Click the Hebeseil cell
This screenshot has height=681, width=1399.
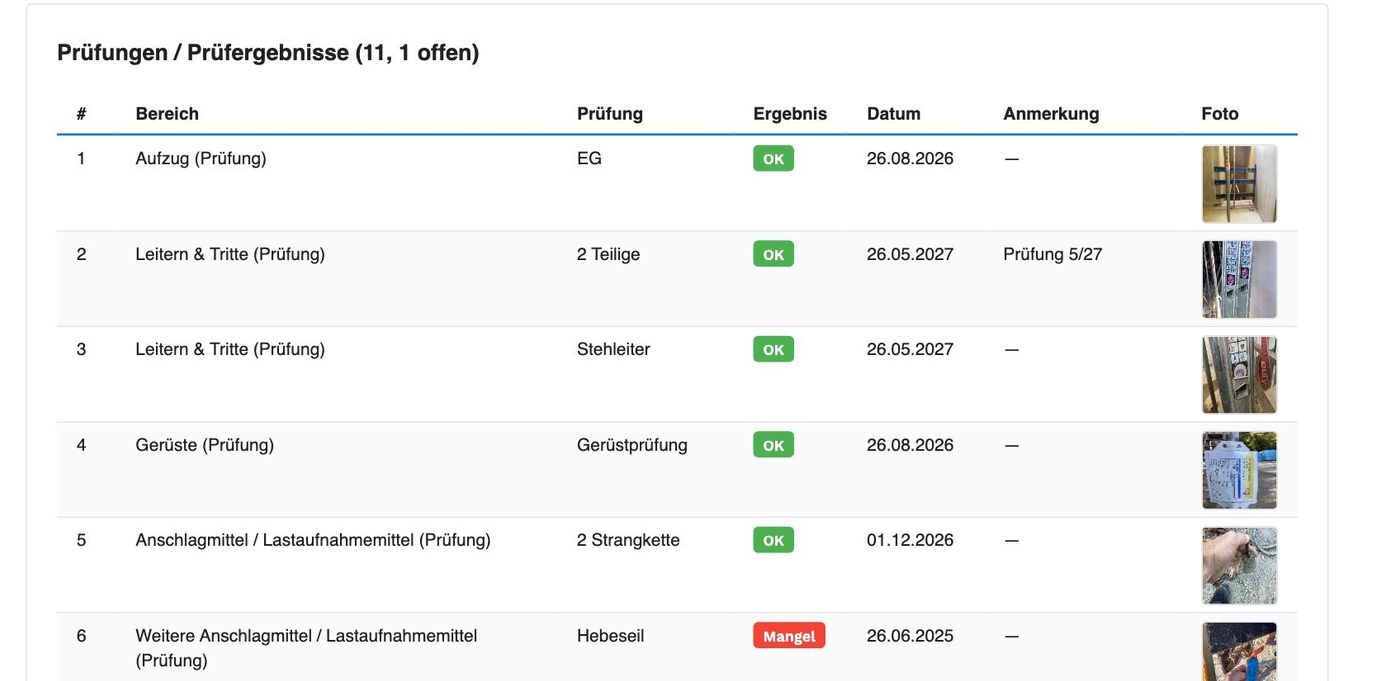(610, 636)
